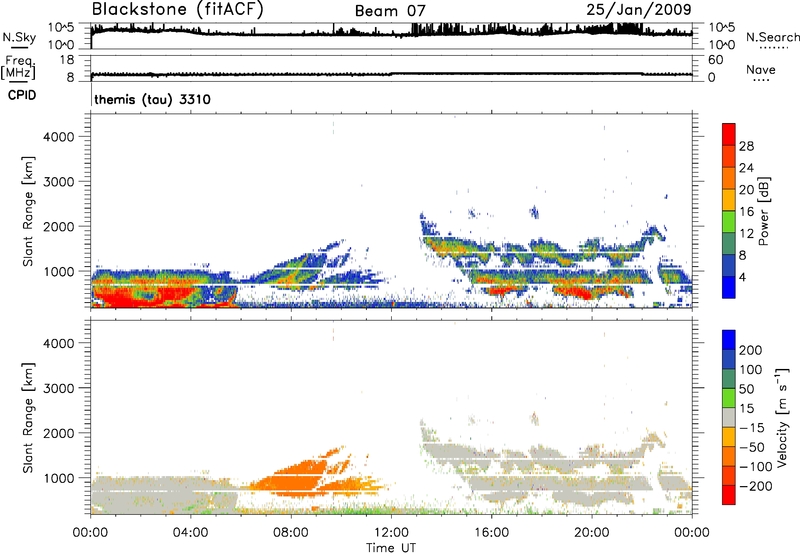Click the 28 dB tick on power scale

pyautogui.click(x=746, y=146)
